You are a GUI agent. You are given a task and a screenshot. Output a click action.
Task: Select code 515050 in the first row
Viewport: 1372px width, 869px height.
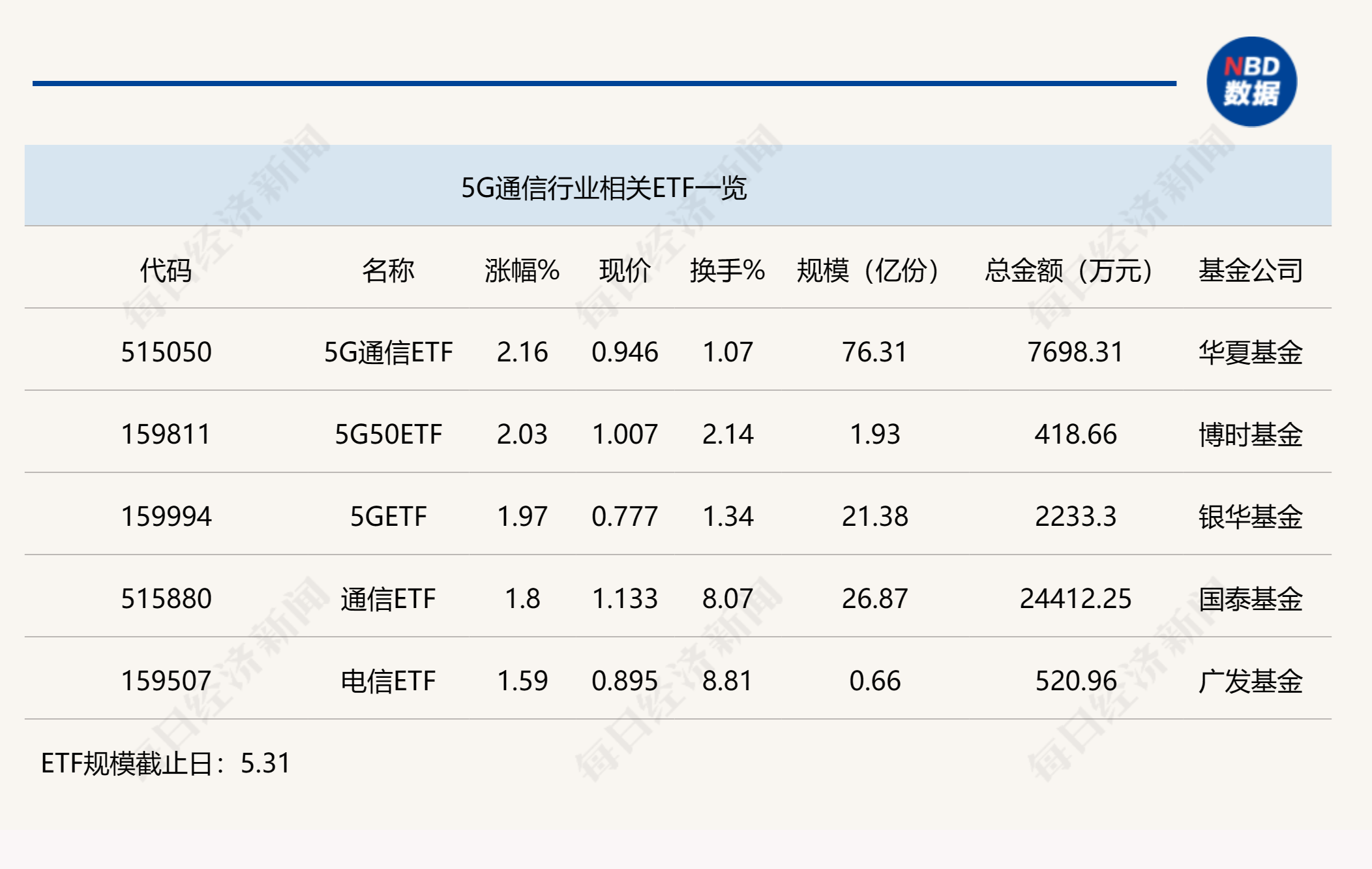pos(166,352)
